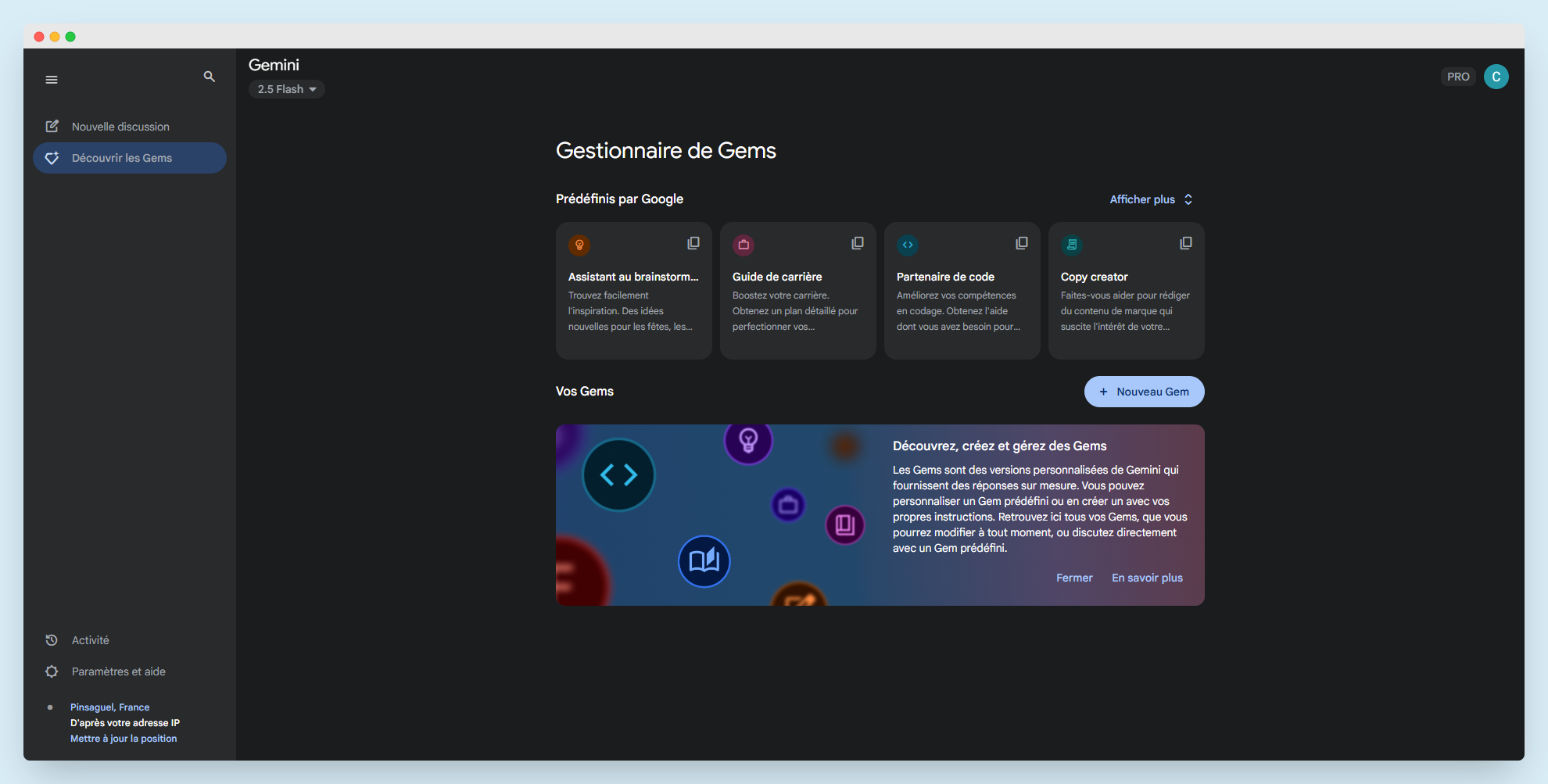Image resolution: width=1548 pixels, height=784 pixels.
Task: Copy the Partenaire de code gem
Action: click(x=1022, y=243)
